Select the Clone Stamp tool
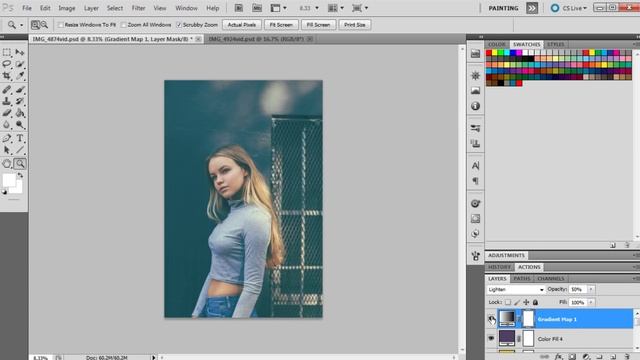The width and height of the screenshot is (640, 360). [x=7, y=101]
